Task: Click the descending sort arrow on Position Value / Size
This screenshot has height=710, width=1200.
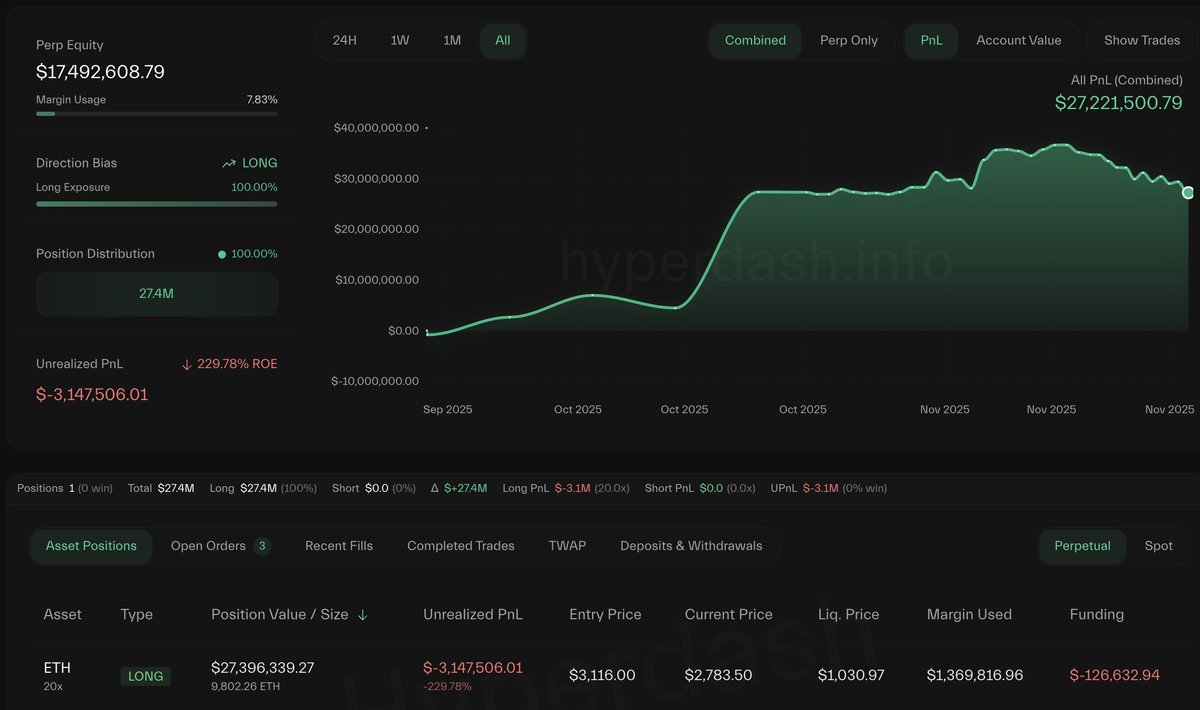Action: click(x=360, y=614)
